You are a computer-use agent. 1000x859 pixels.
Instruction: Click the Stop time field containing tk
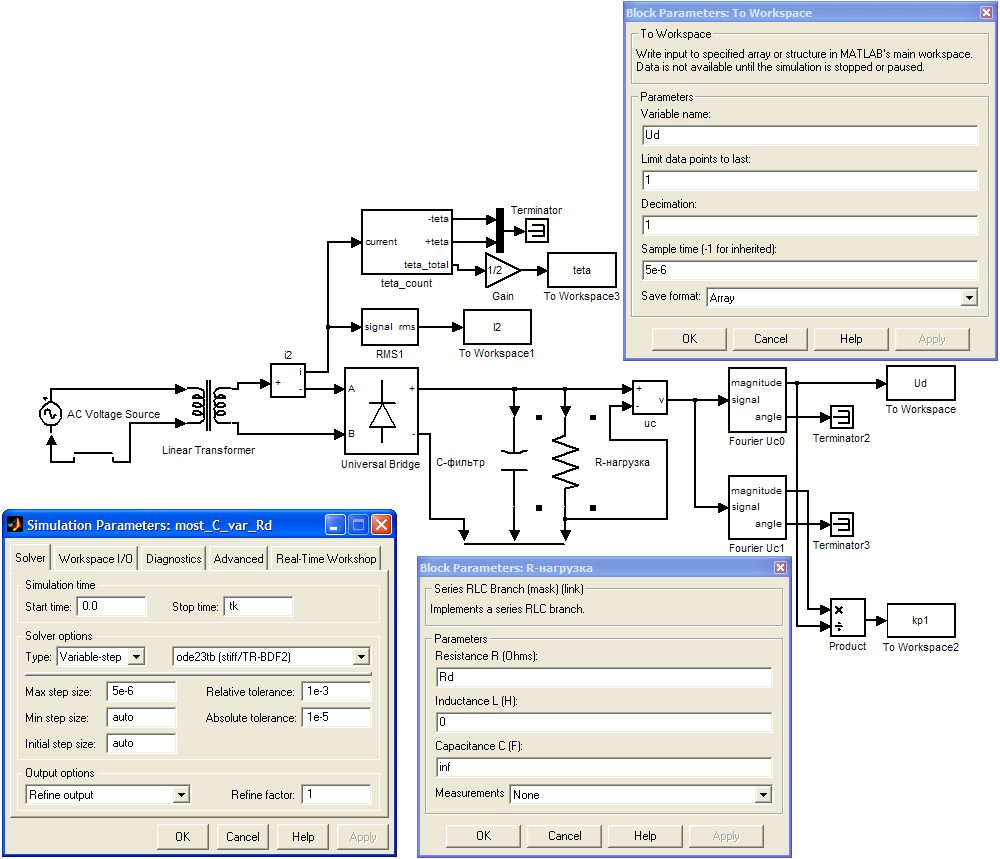pyautogui.click(x=258, y=606)
